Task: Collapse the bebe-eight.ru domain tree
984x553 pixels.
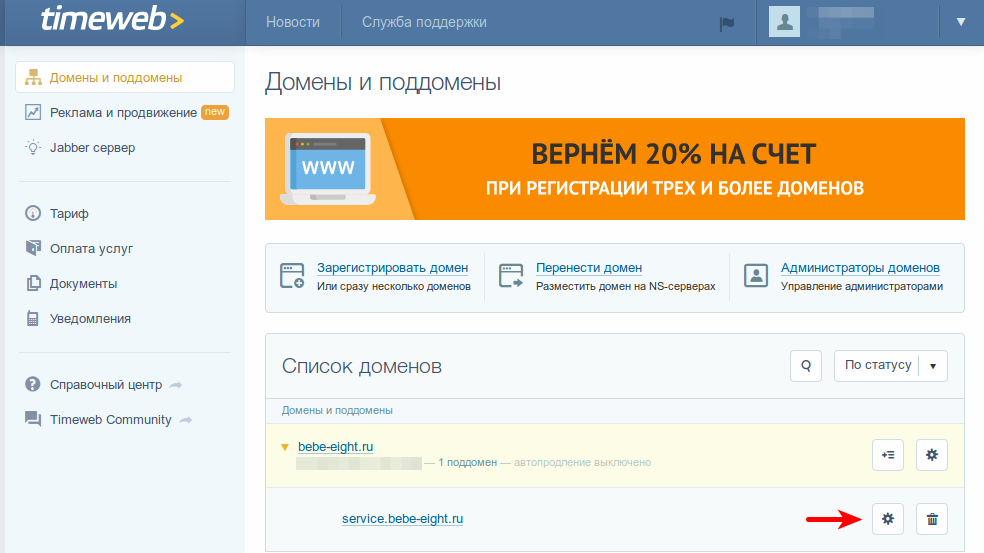Action: (x=285, y=447)
